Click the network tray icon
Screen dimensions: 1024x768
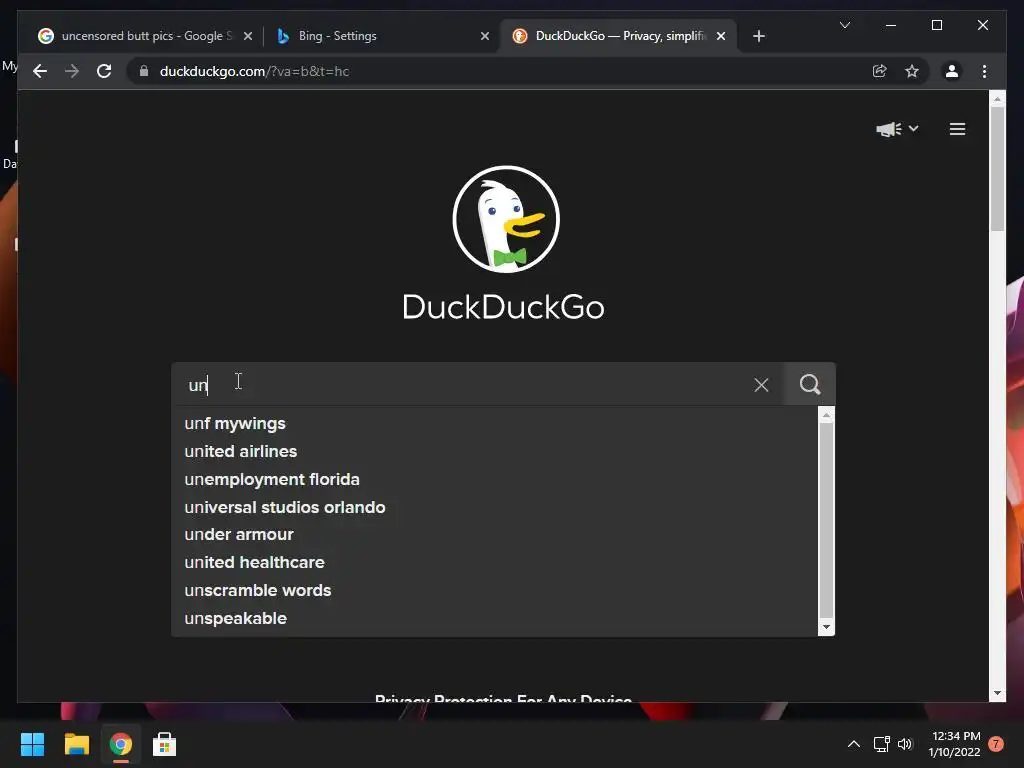click(882, 744)
